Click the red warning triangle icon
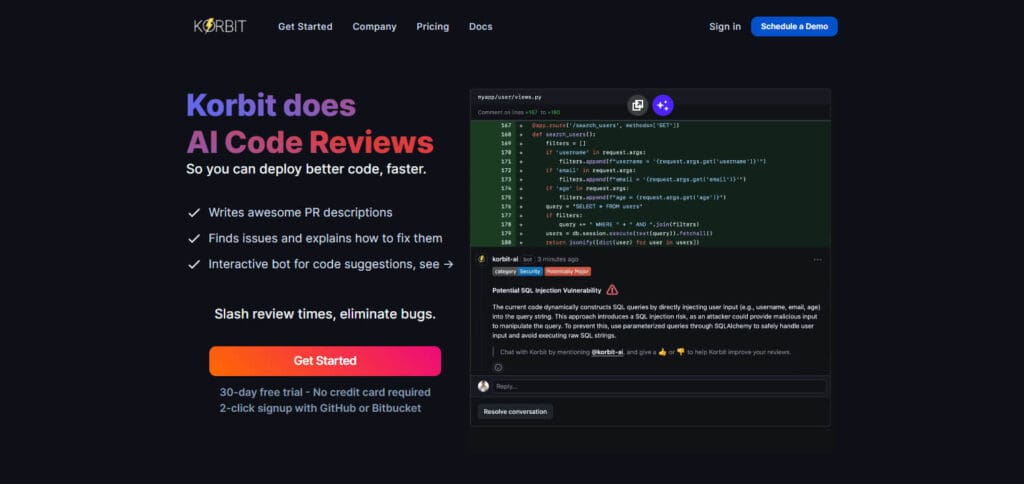The image size is (1024, 484). coord(612,290)
